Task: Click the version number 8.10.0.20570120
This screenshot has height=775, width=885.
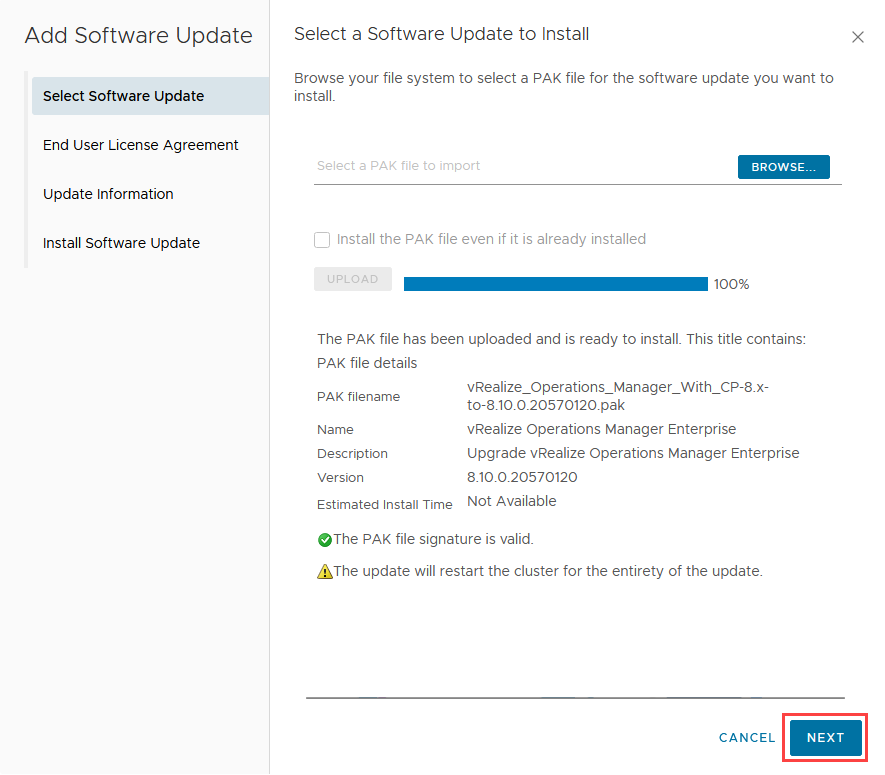Action: [x=522, y=478]
